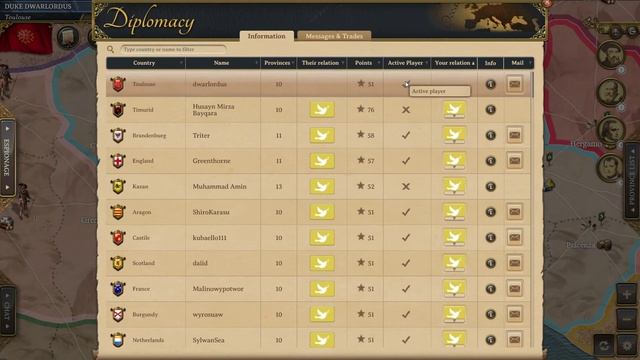
Task: Sort table by Points column
Action: coord(365,63)
